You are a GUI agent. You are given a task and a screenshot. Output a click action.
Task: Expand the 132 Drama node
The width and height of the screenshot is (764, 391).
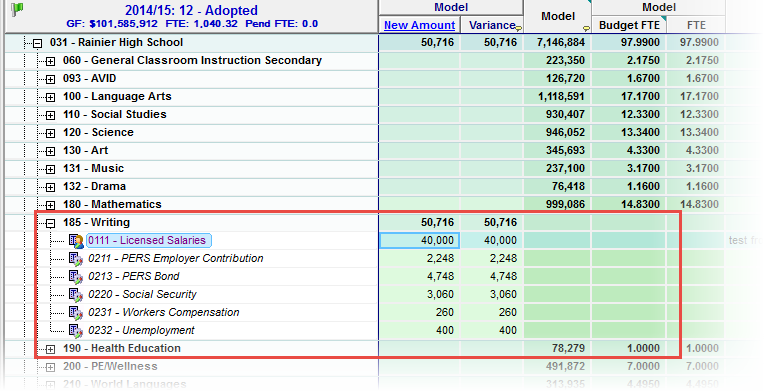pos(50,188)
